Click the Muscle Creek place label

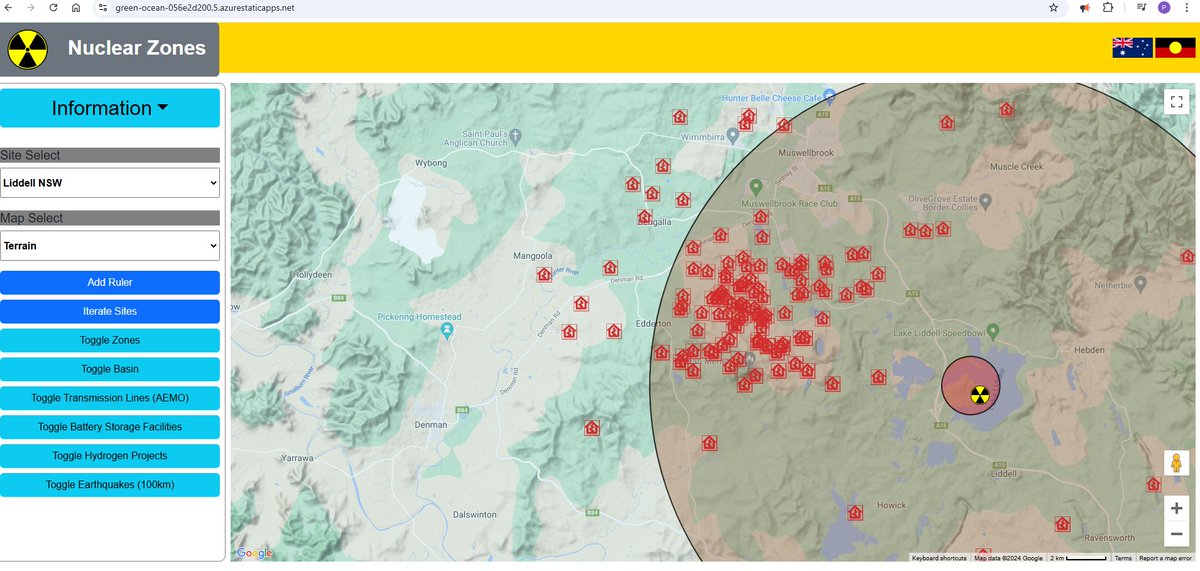pyautogui.click(x=1016, y=167)
